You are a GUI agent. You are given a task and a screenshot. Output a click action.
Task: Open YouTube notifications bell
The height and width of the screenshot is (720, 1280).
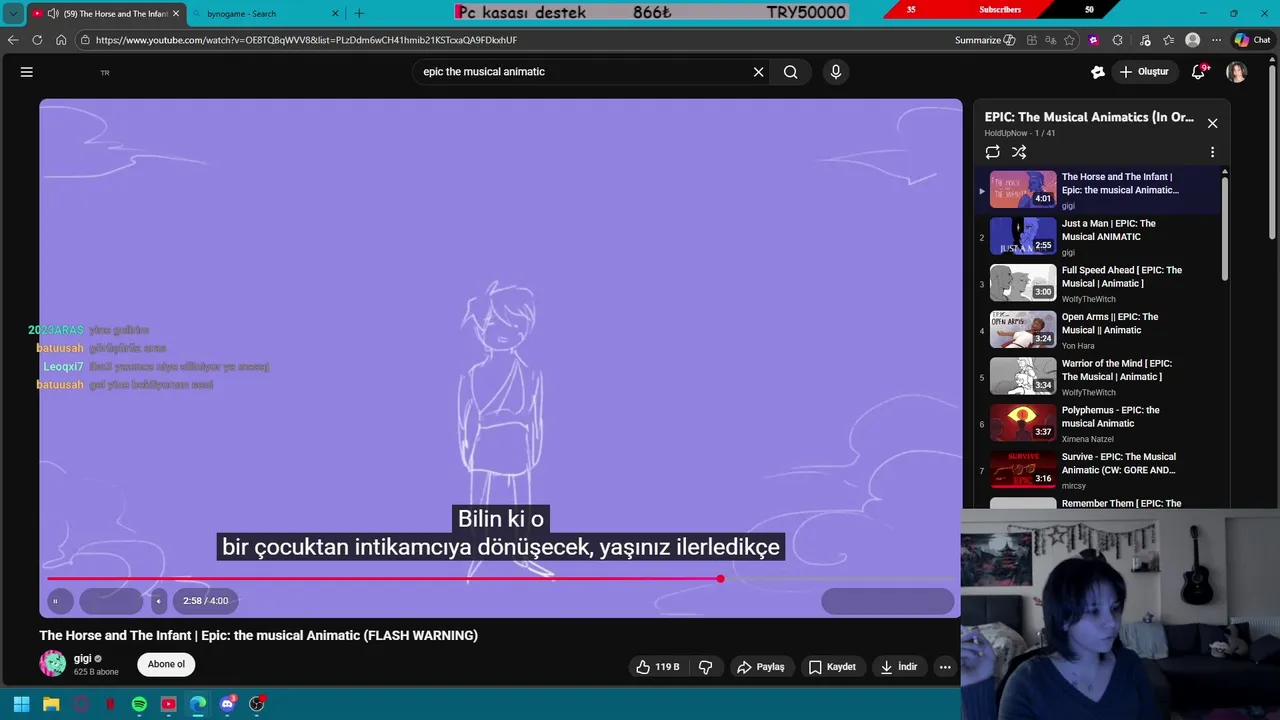pyautogui.click(x=1198, y=72)
